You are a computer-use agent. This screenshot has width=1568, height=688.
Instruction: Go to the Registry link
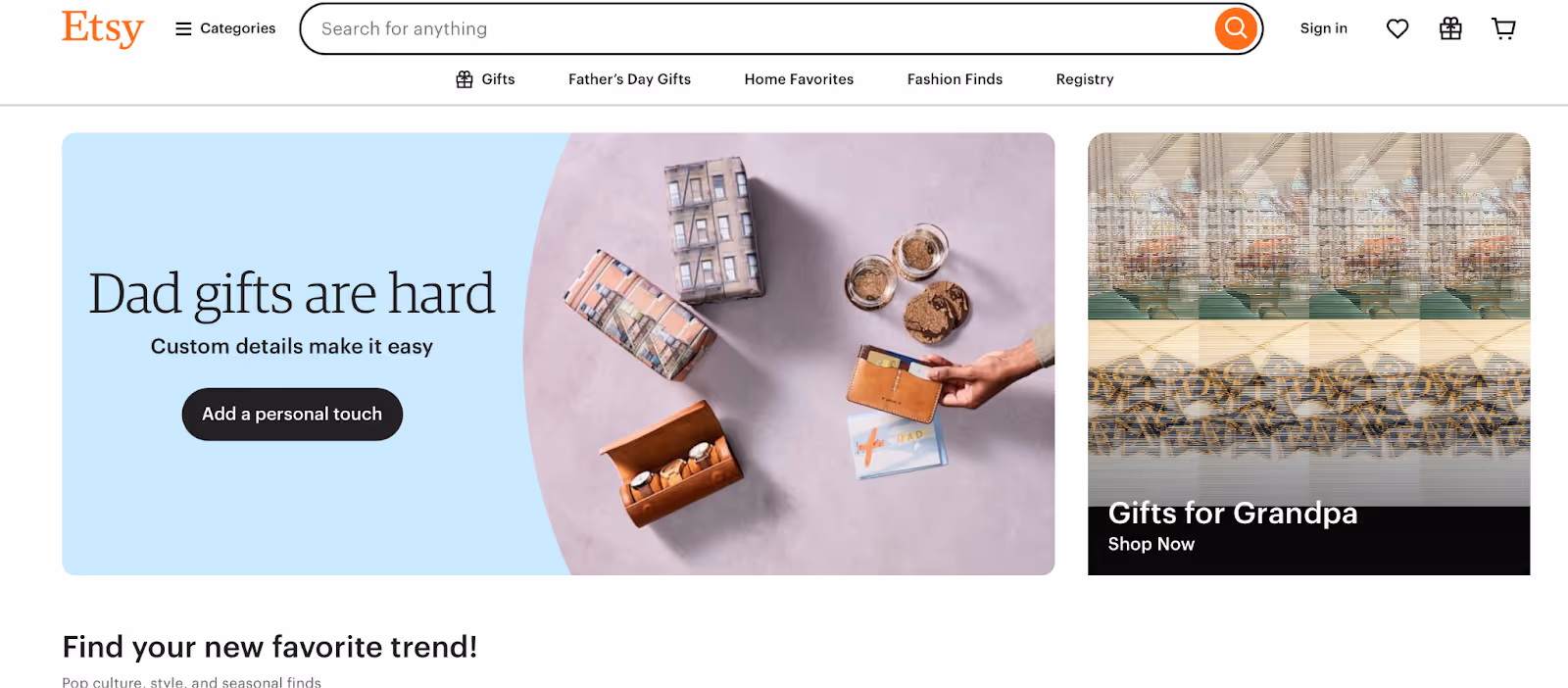pyautogui.click(x=1085, y=79)
